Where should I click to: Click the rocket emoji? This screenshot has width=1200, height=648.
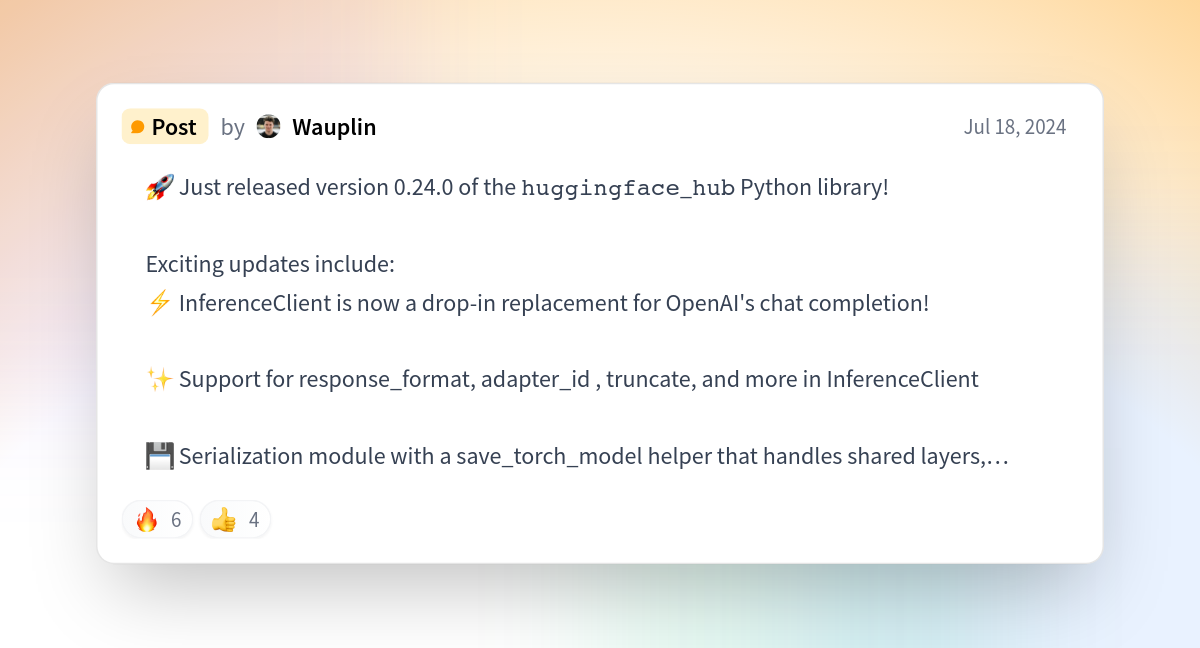click(160, 187)
